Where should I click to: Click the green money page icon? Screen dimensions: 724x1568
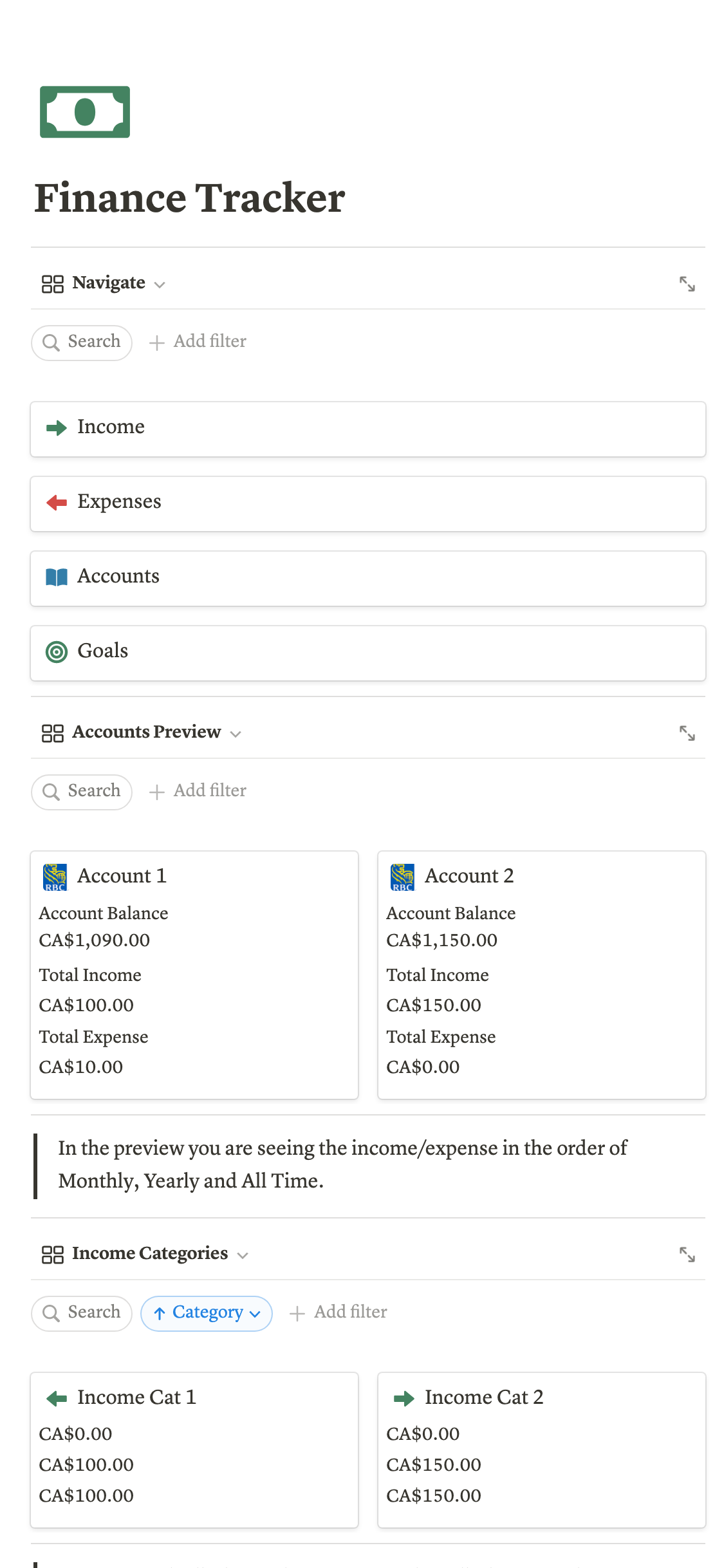click(85, 112)
